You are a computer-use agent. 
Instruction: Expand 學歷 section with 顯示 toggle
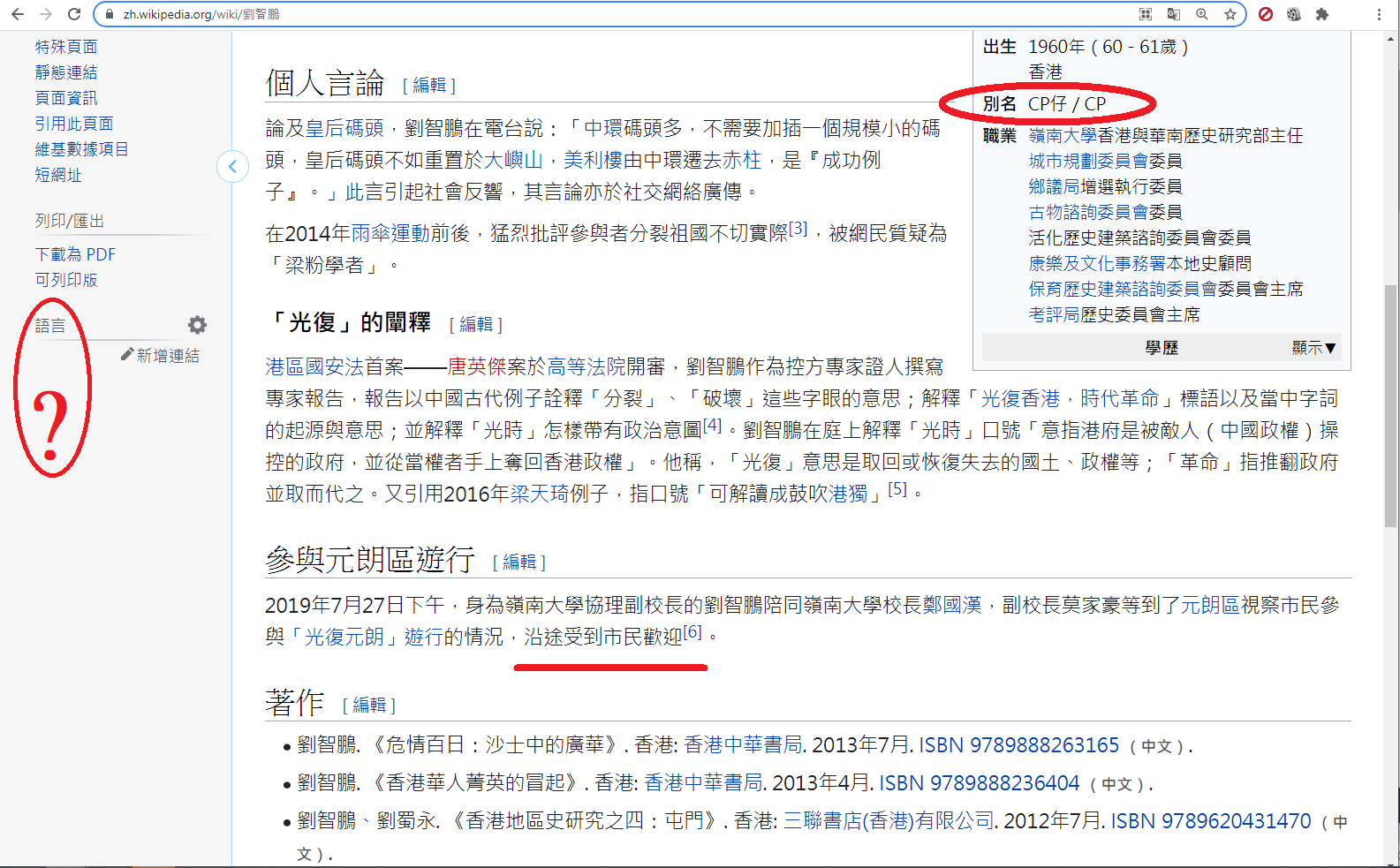coord(1313,348)
